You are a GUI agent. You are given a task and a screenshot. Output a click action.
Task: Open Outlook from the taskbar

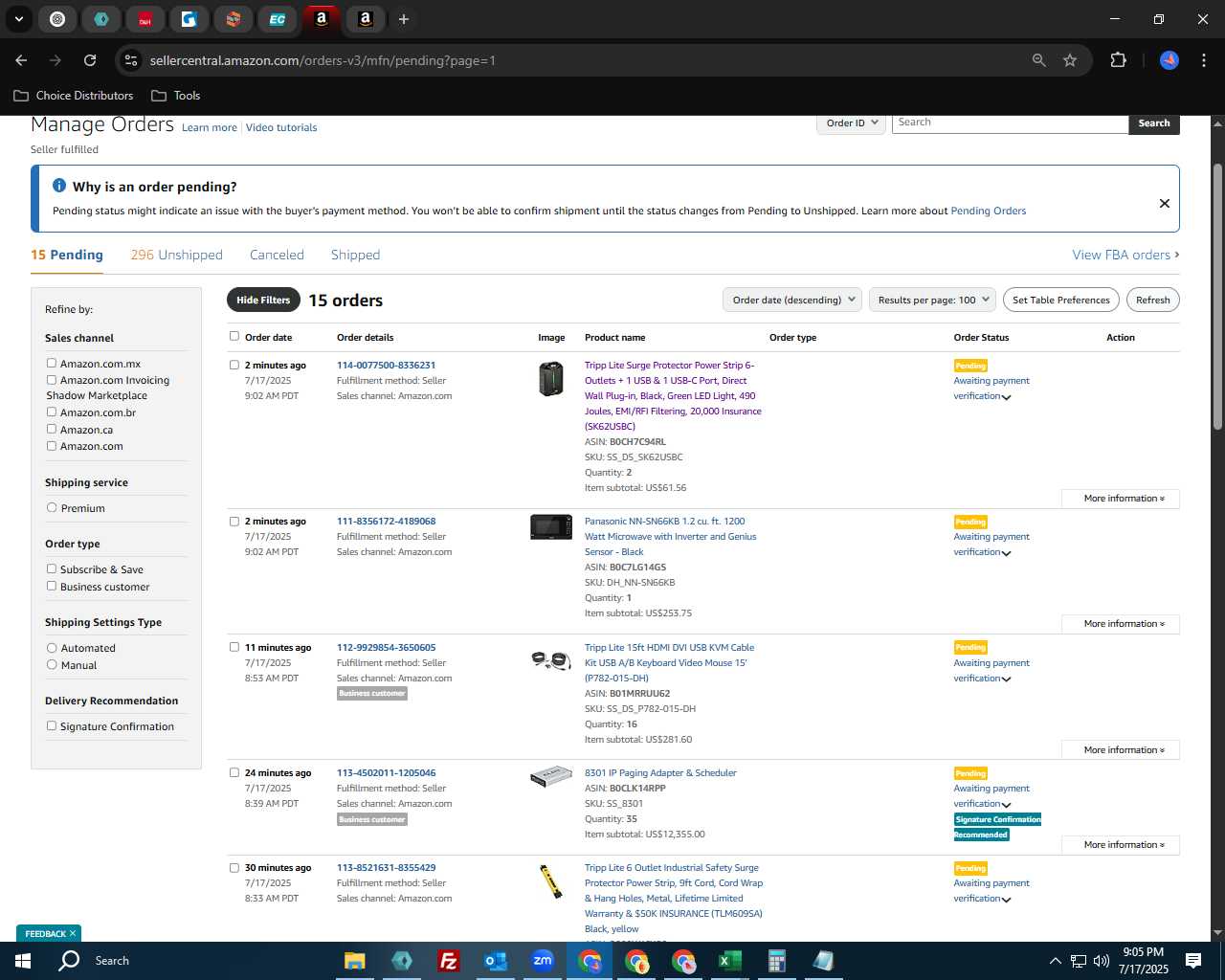point(496,961)
